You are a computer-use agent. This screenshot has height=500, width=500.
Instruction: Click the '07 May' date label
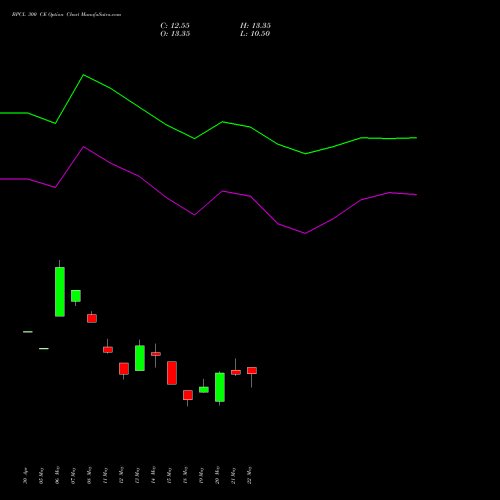[74, 476]
